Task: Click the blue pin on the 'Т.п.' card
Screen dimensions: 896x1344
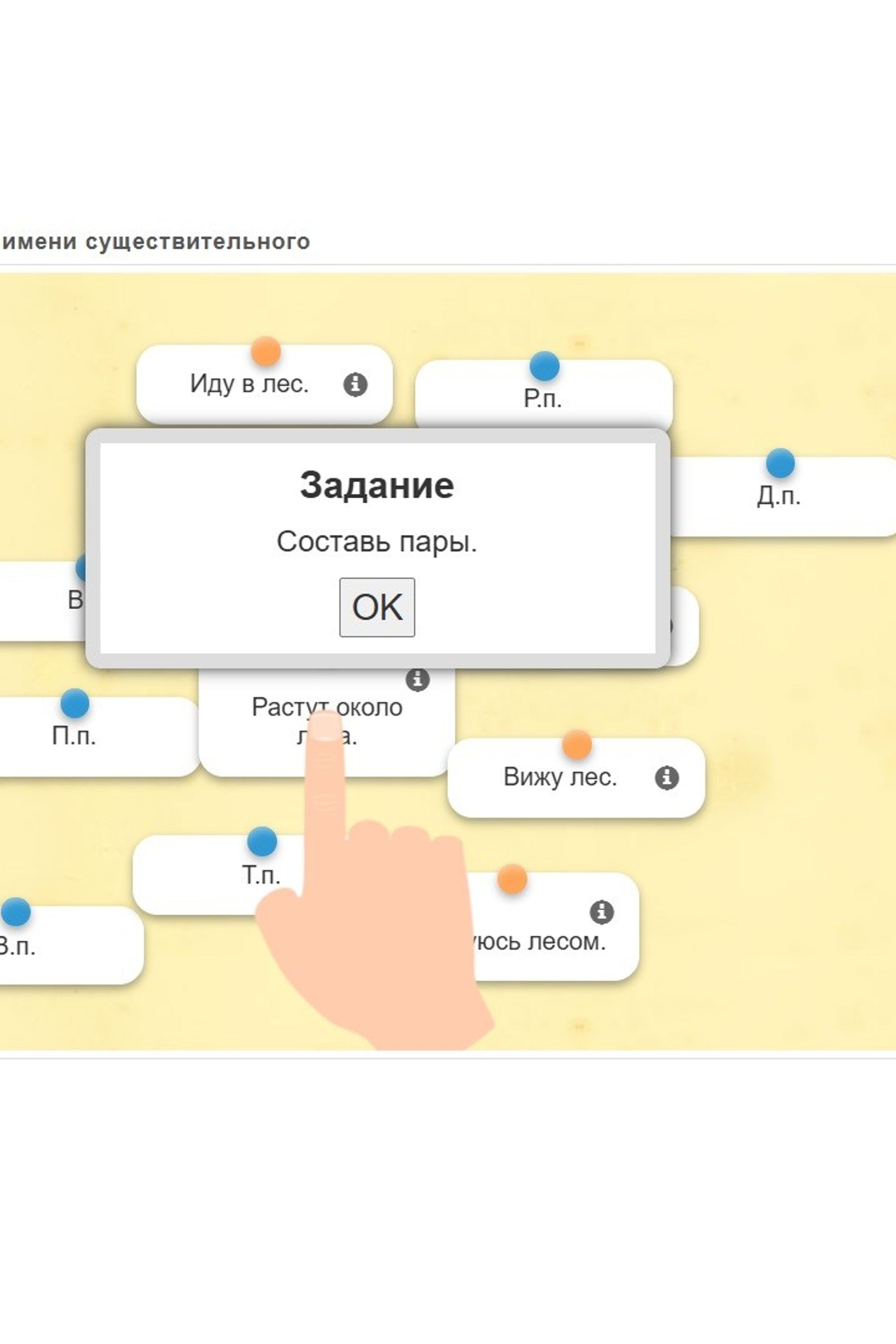Action: click(x=262, y=841)
